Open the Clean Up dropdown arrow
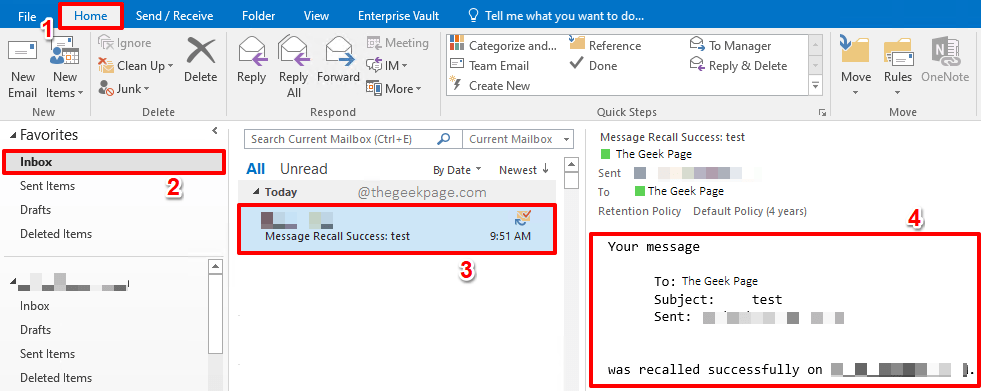This screenshot has height=391, width=981. click(x=170, y=66)
